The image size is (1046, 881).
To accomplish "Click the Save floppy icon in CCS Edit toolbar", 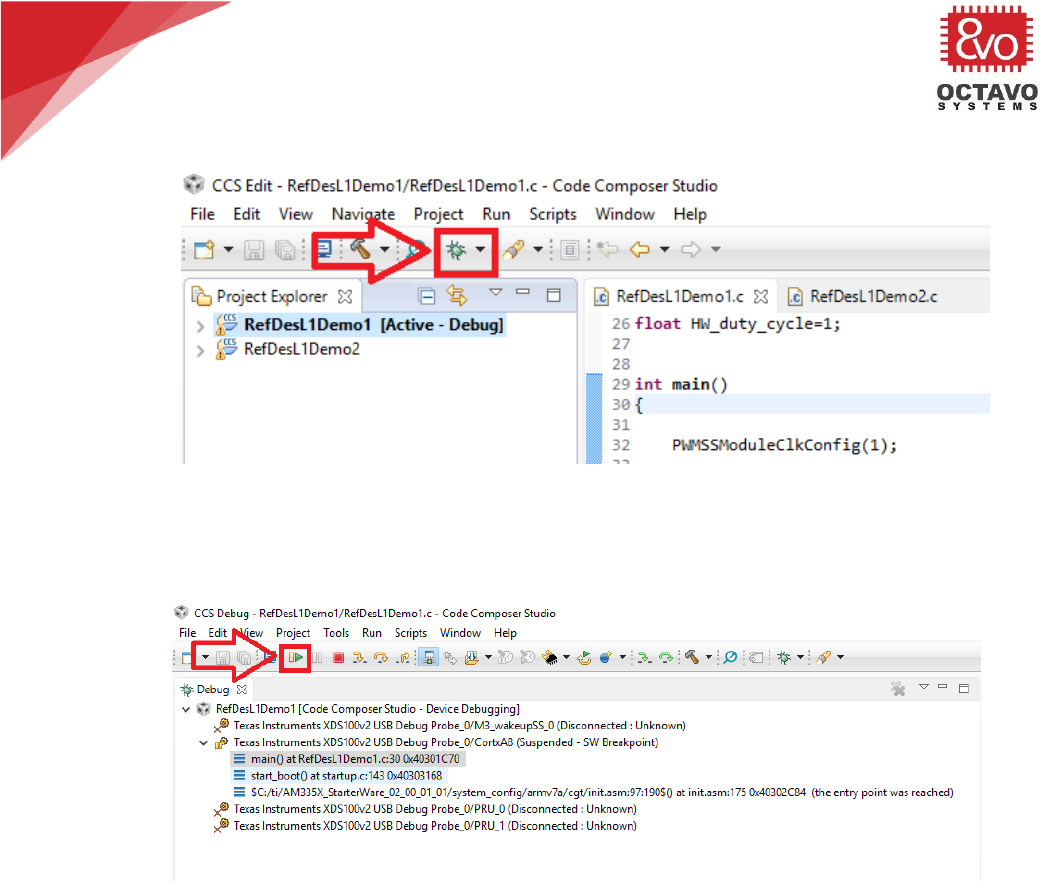I will [253, 250].
